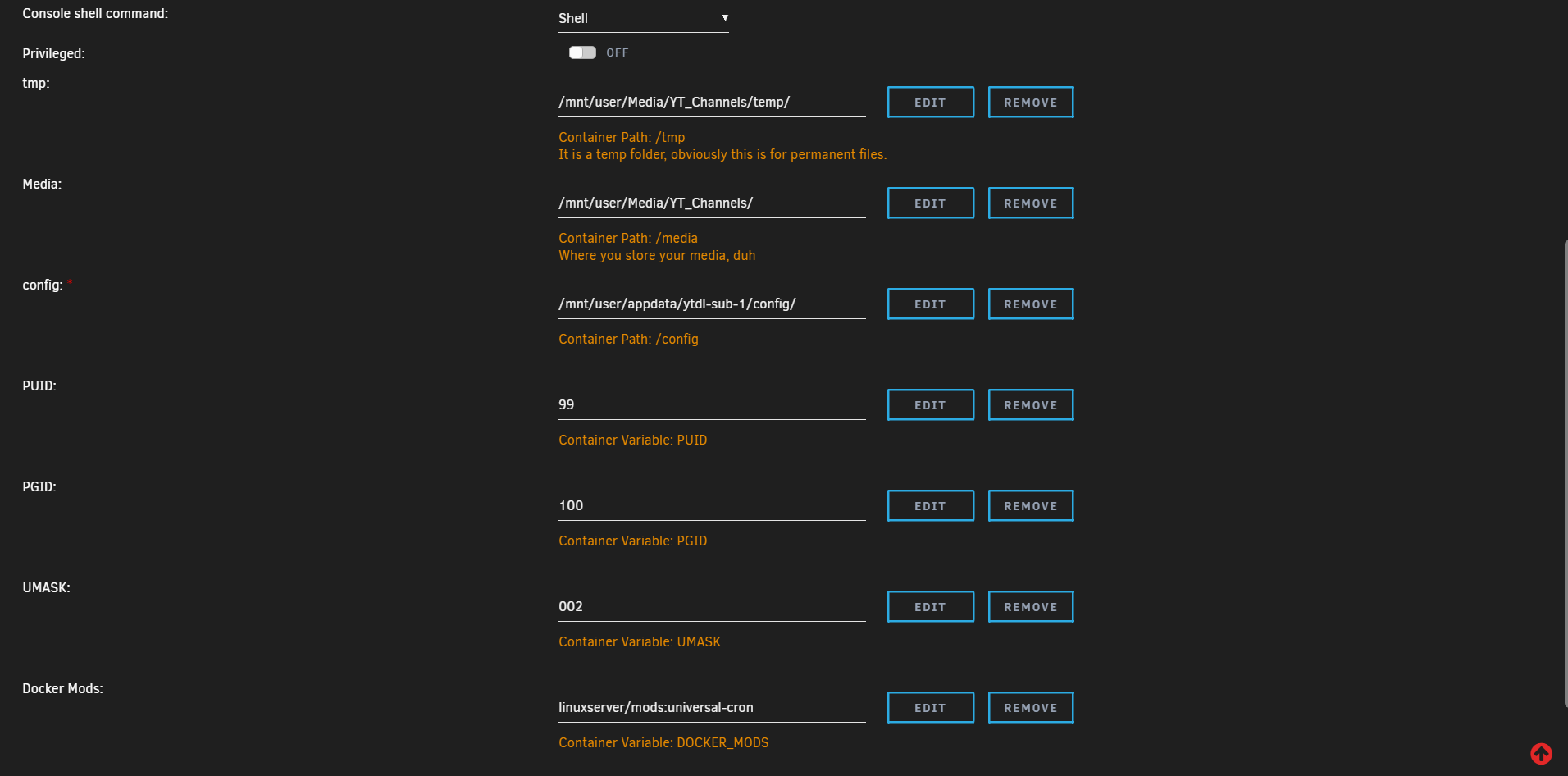The image size is (1568, 776).
Task: Remove the Media path mapping
Action: pyautogui.click(x=1030, y=203)
